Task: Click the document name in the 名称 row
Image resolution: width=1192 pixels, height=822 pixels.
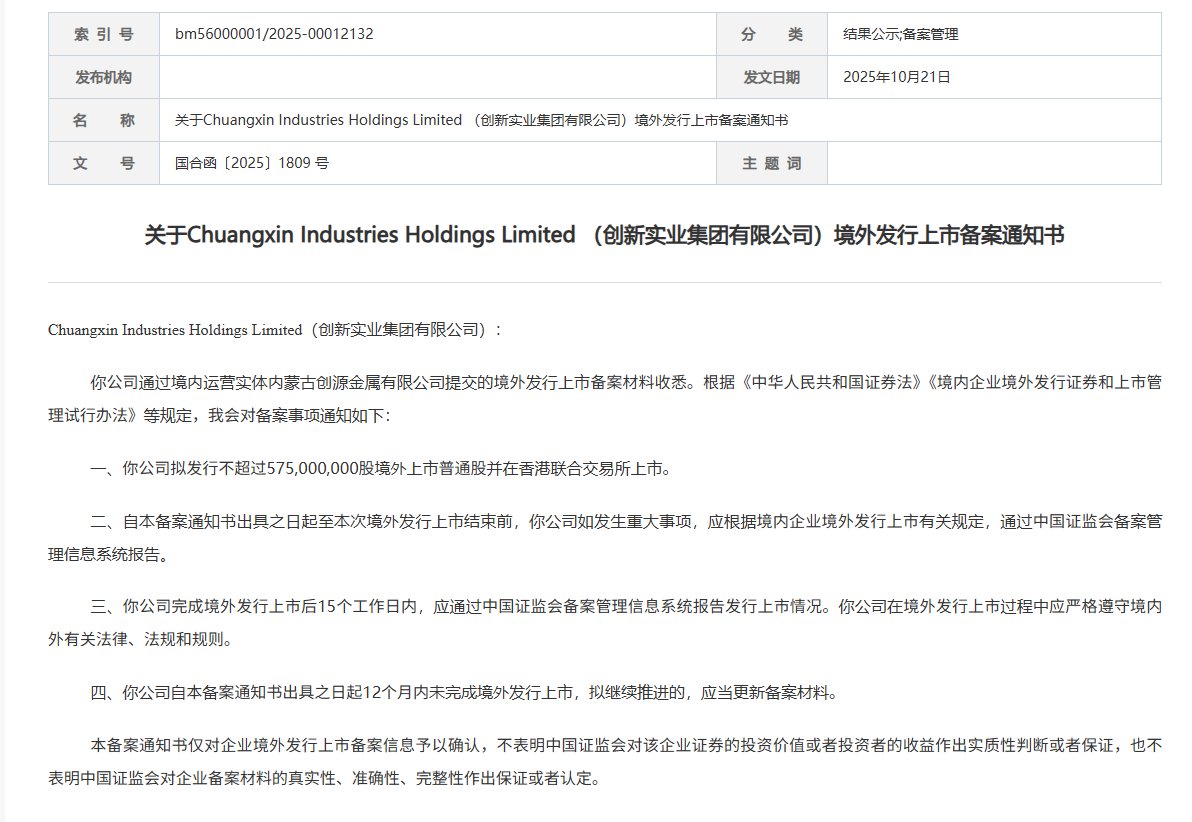Action: tap(481, 120)
